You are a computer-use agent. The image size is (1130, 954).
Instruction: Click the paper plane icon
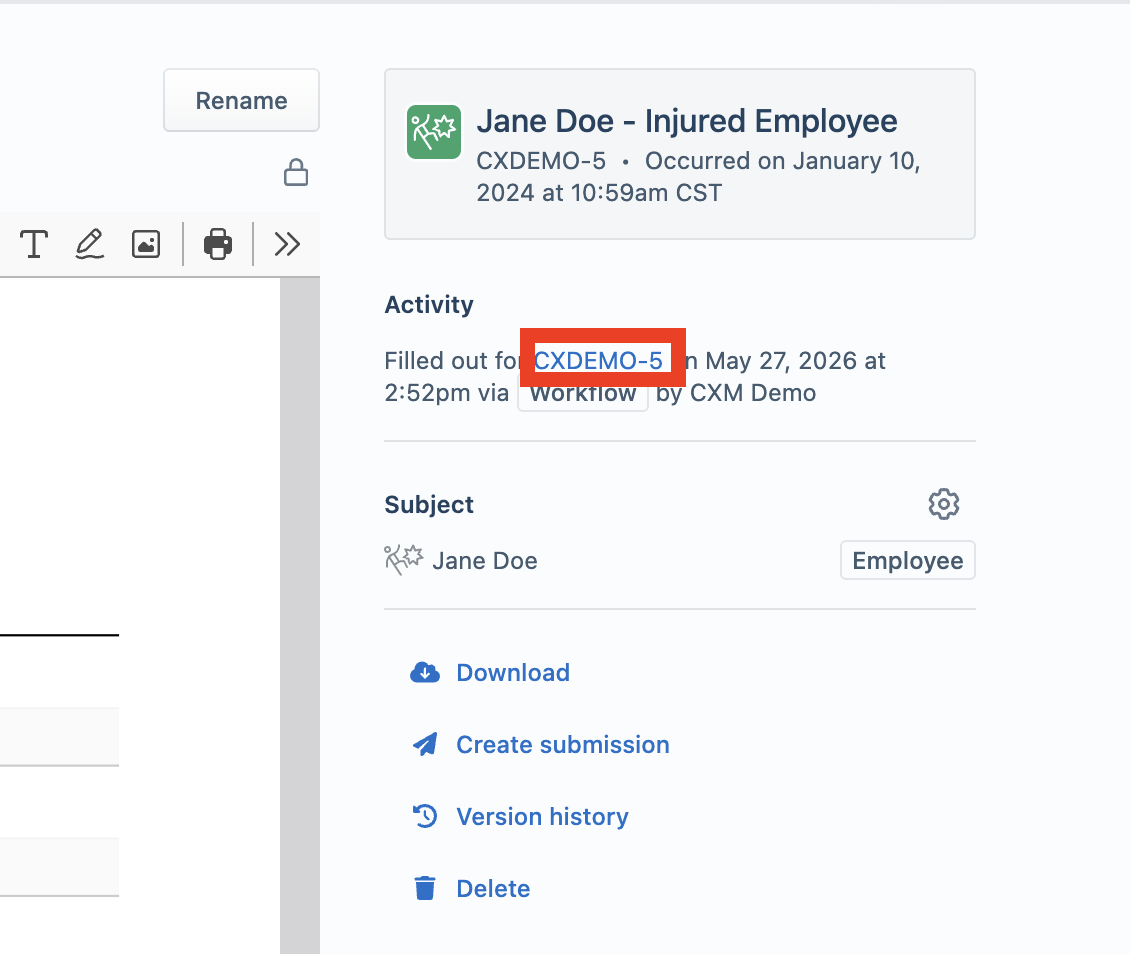tap(425, 744)
